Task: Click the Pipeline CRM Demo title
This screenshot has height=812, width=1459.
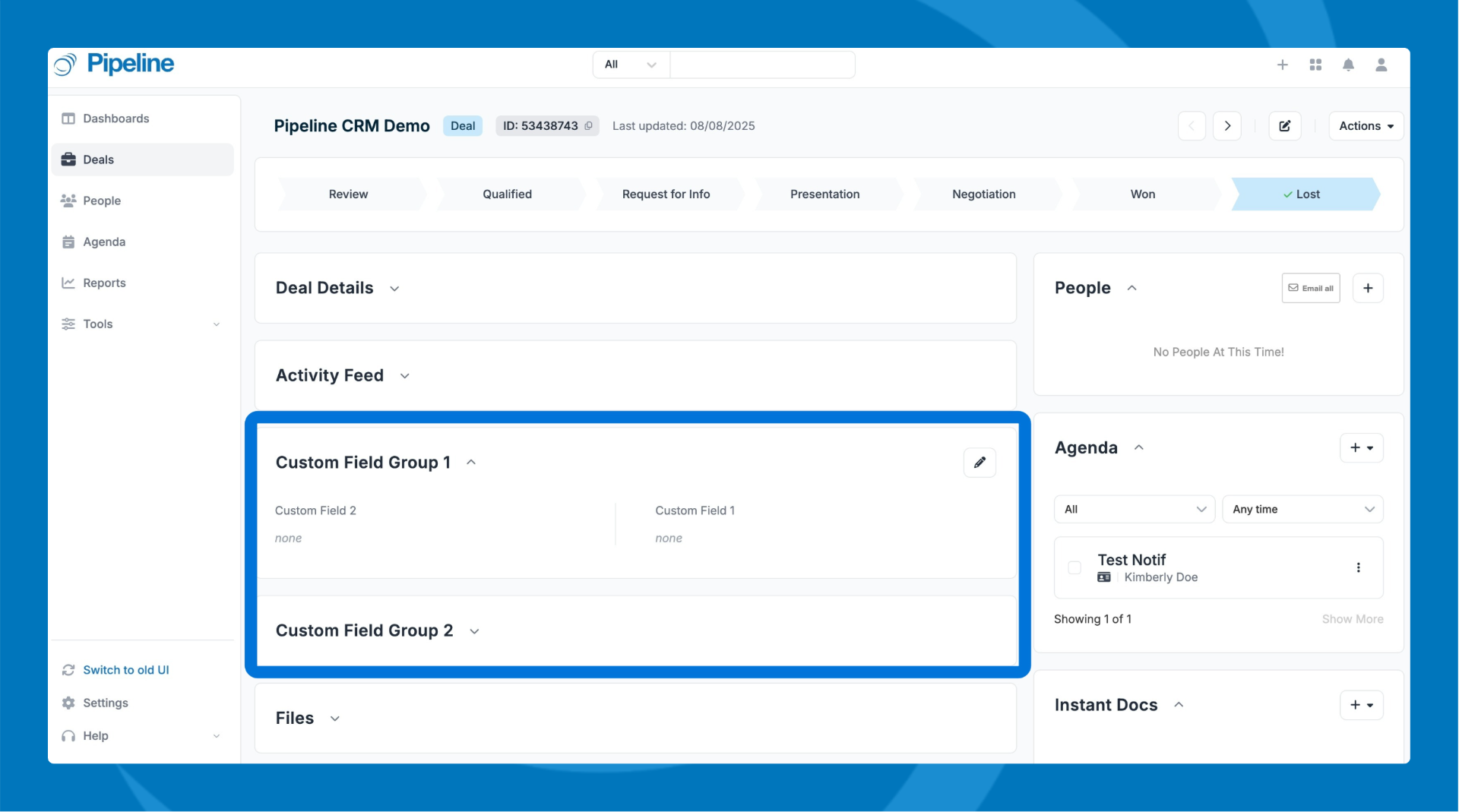Action: click(x=352, y=126)
